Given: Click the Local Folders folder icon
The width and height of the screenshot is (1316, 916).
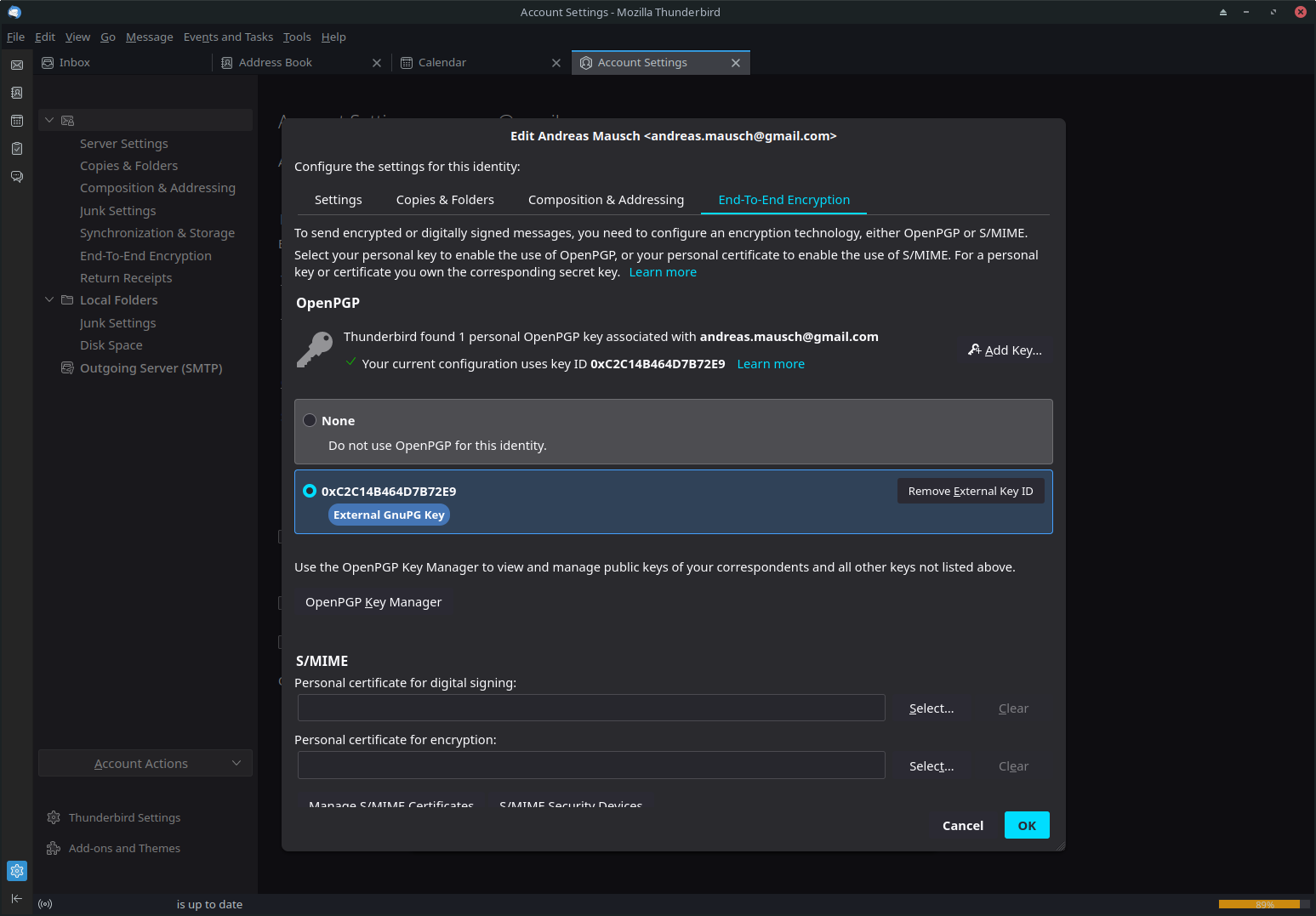Looking at the screenshot, I should pyautogui.click(x=67, y=300).
